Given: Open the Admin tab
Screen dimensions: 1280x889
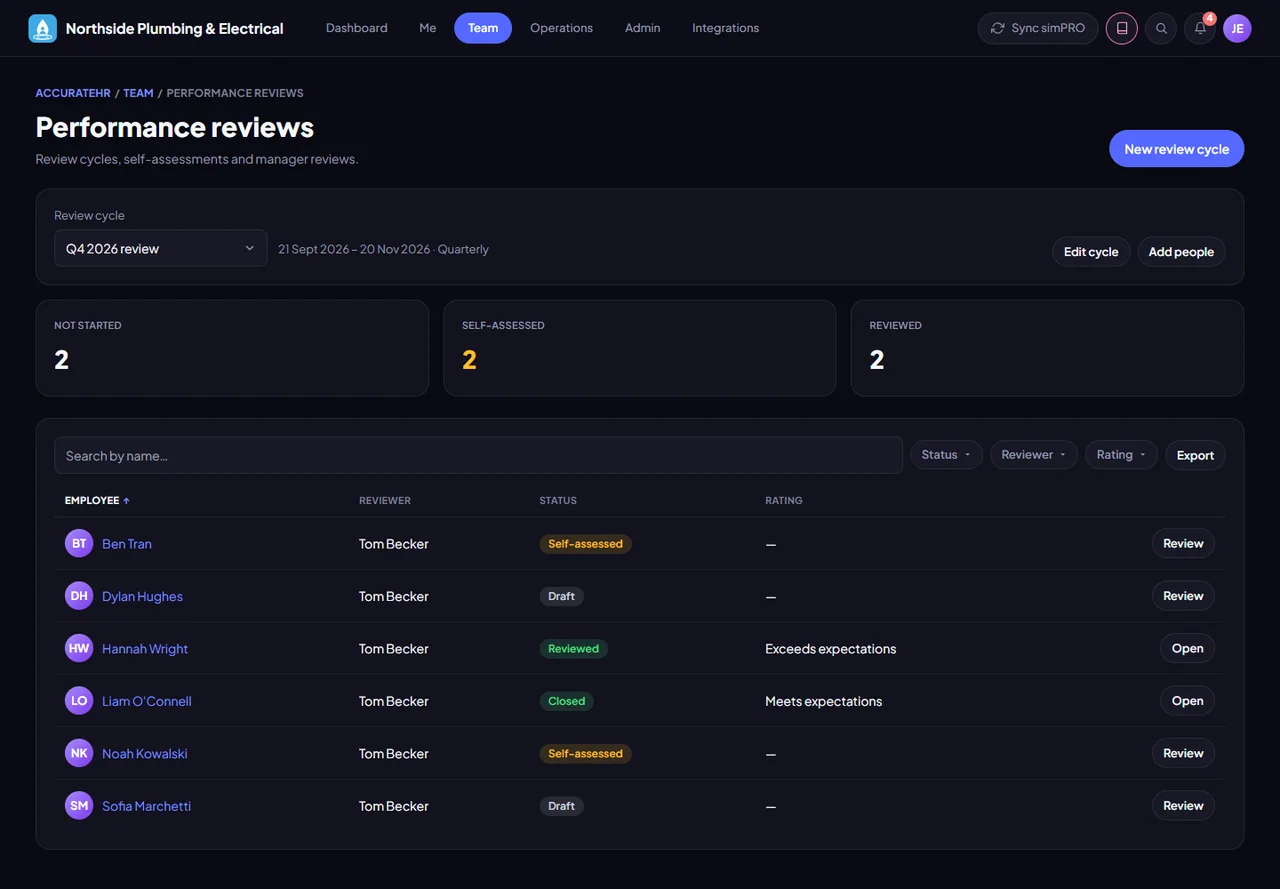Looking at the screenshot, I should 643,28.
